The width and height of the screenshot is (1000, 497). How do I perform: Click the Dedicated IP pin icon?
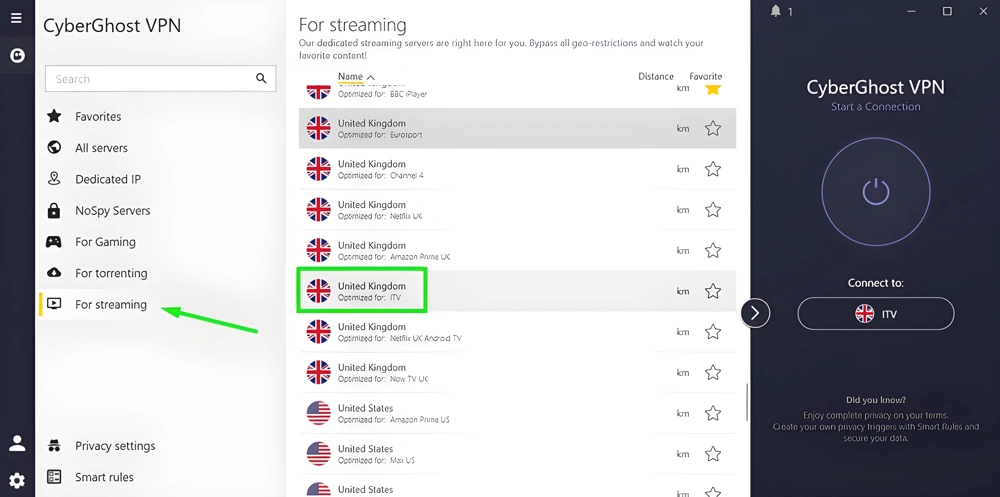[x=54, y=179]
